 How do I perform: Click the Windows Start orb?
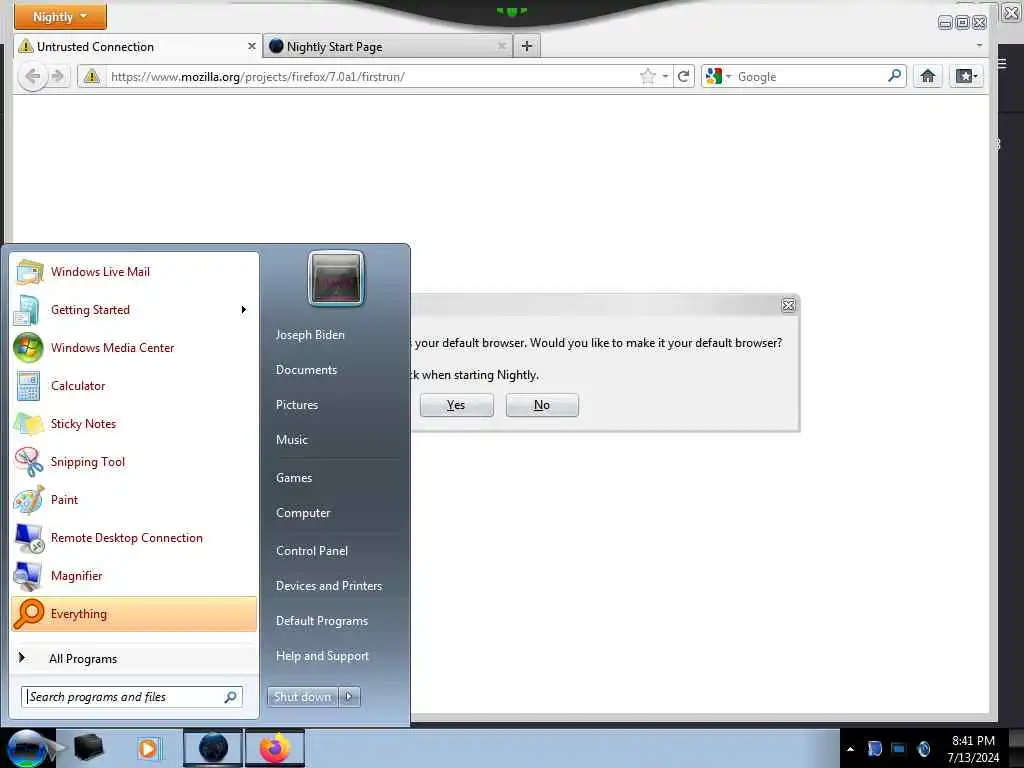[x=27, y=748]
